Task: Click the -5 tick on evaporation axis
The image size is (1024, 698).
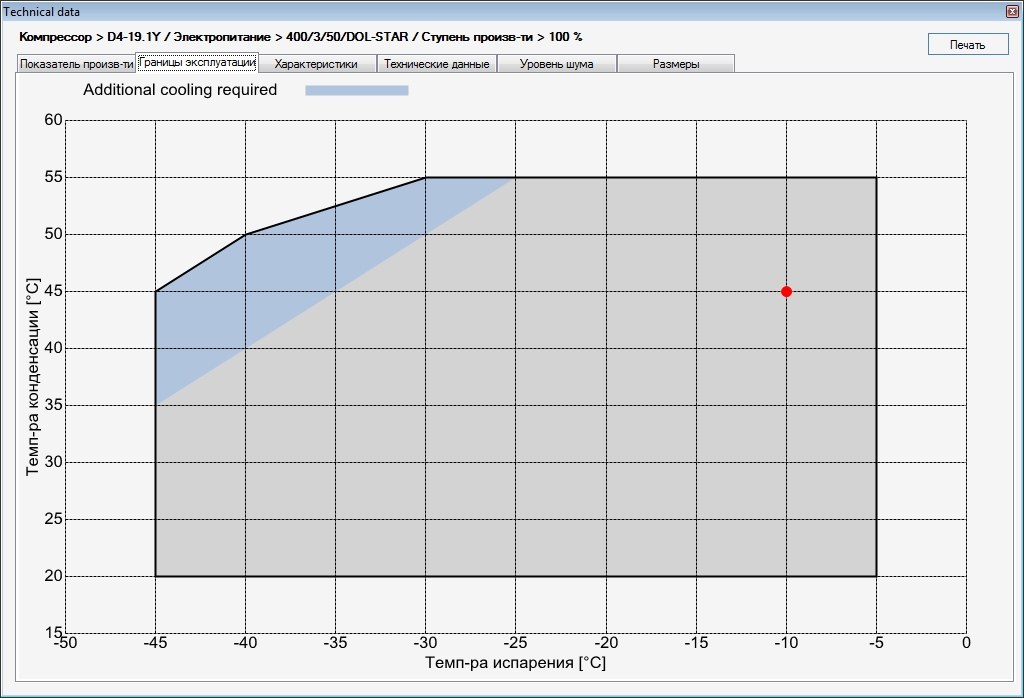Action: pos(876,642)
